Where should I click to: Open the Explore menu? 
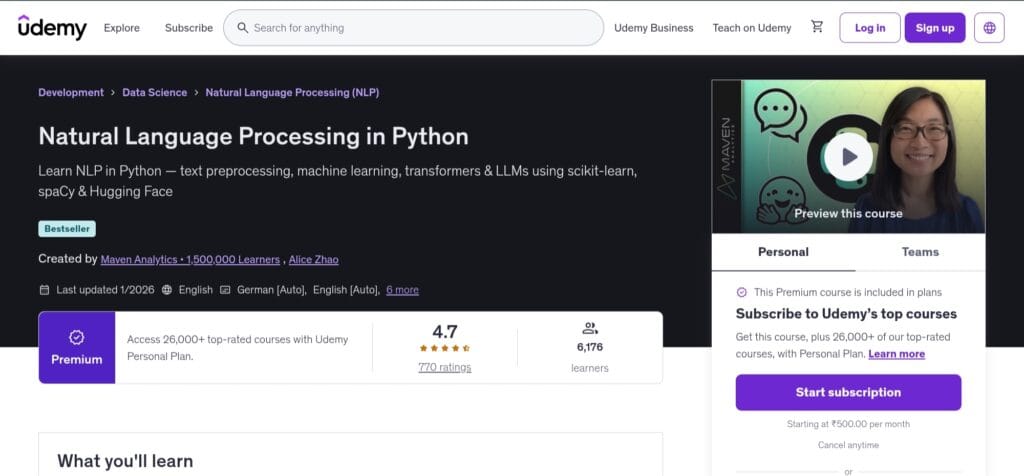[121, 28]
